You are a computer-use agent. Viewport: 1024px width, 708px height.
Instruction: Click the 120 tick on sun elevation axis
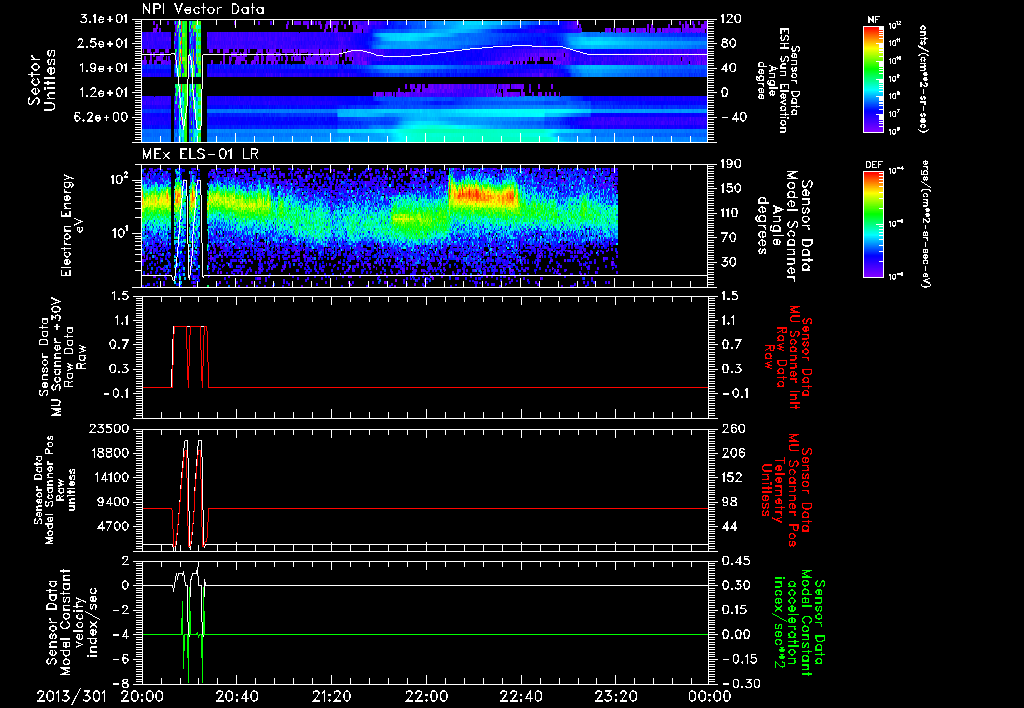pos(731,19)
